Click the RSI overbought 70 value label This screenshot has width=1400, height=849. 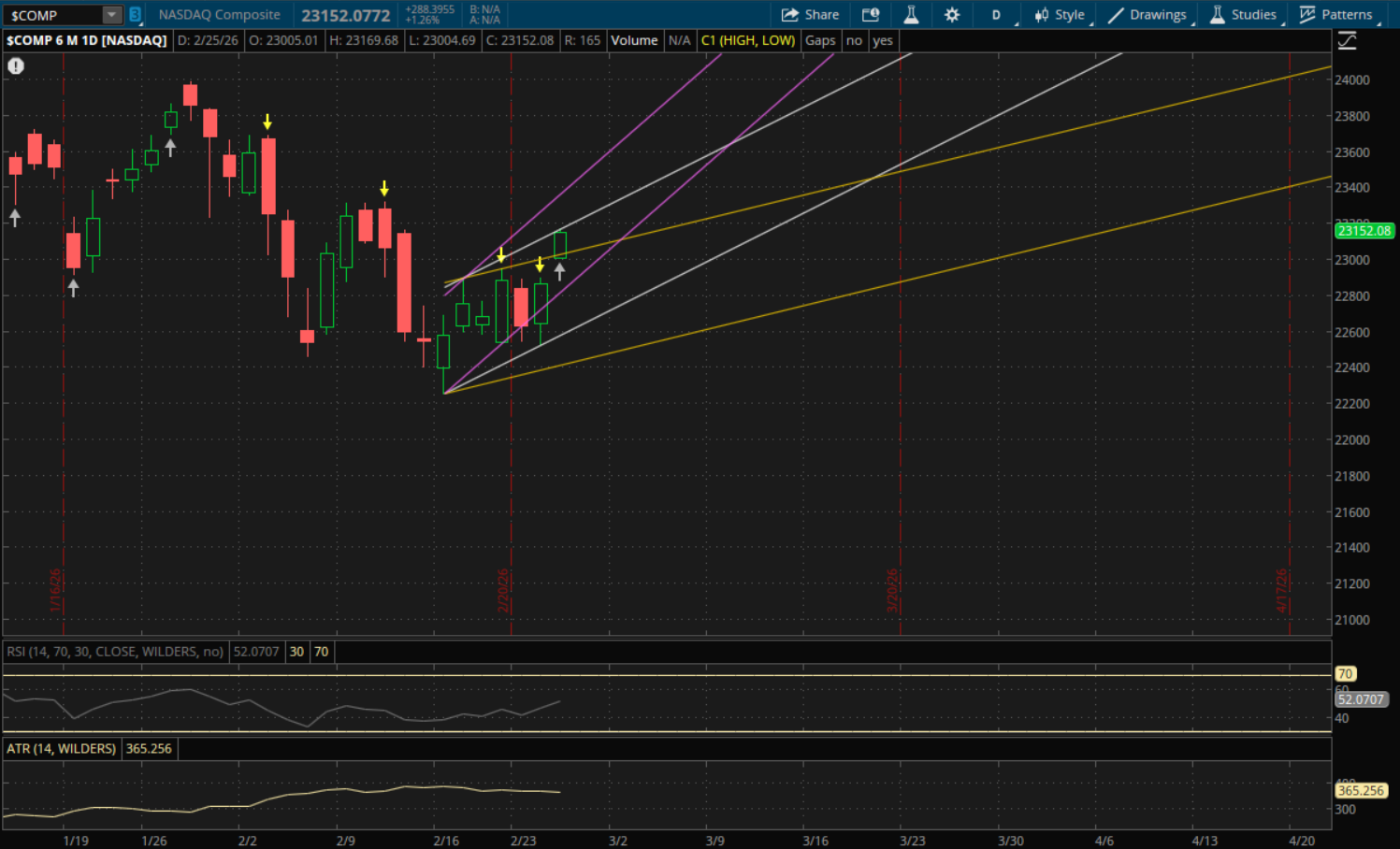click(321, 652)
